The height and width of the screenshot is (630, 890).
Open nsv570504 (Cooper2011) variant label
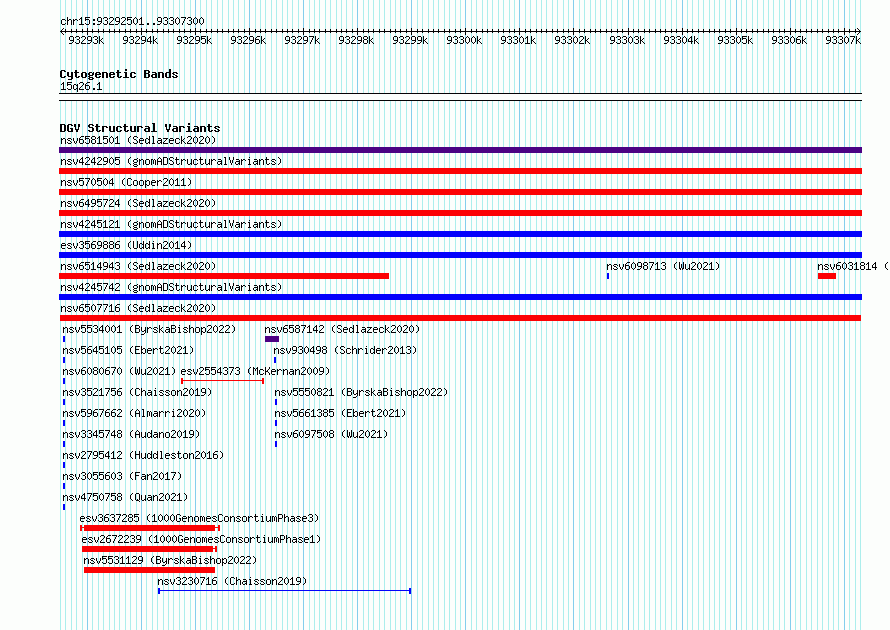click(127, 182)
